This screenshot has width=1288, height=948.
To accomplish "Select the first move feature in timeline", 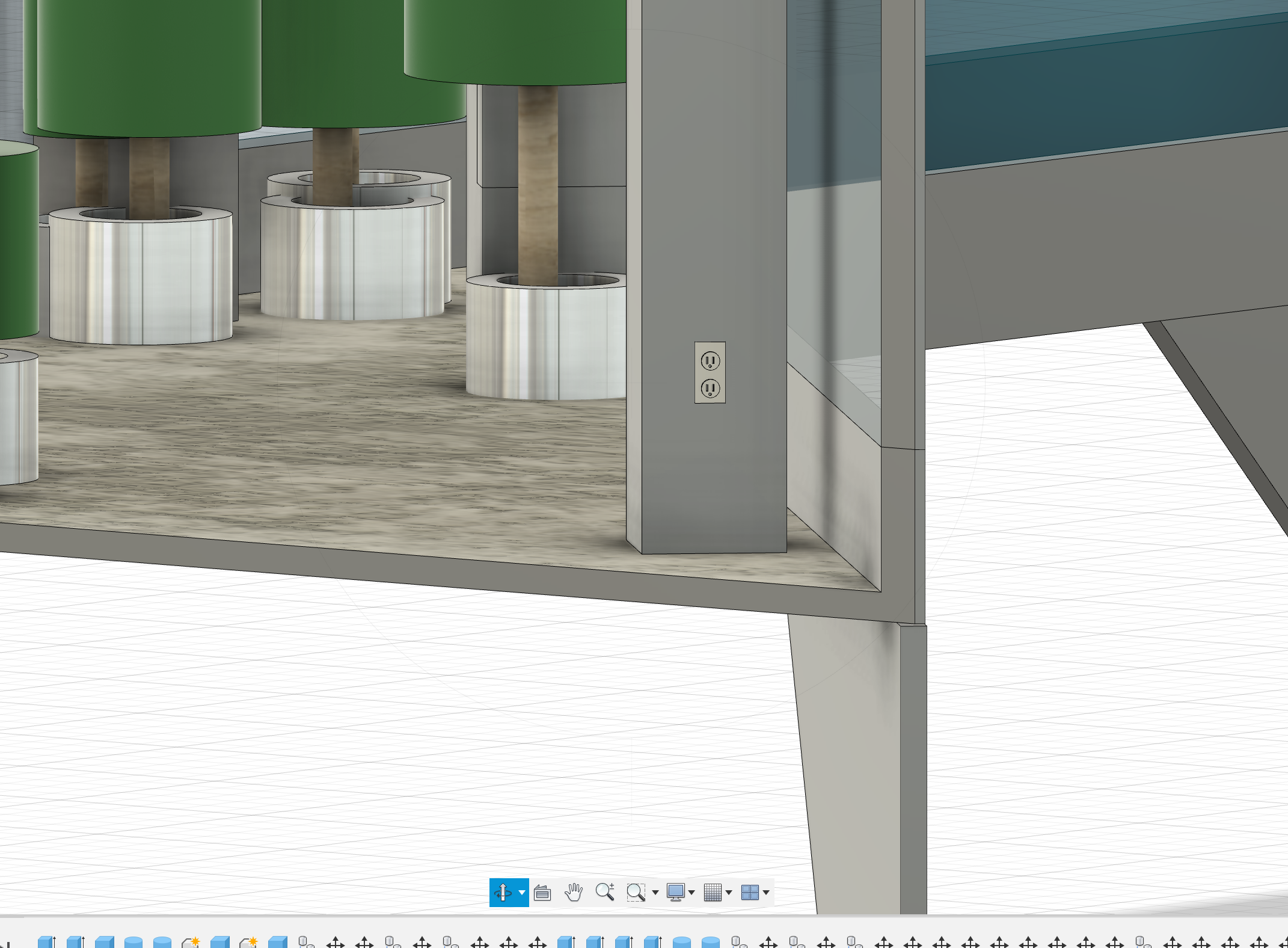I will (x=335, y=942).
